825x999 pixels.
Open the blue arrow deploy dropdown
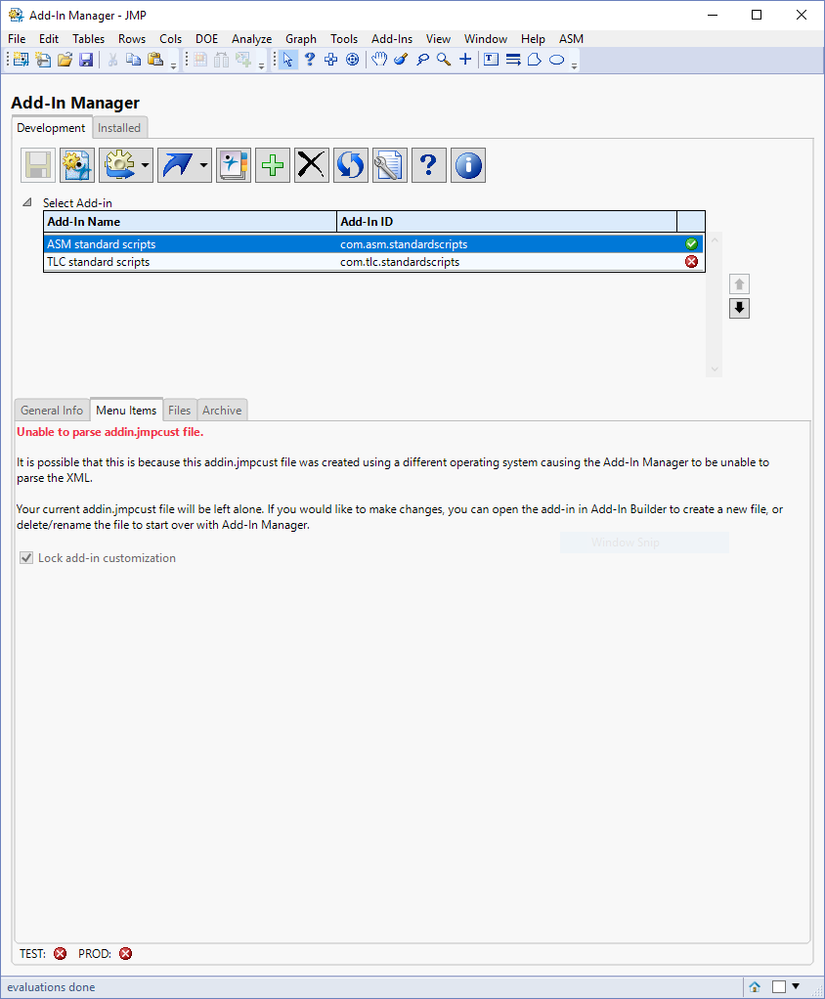coord(204,166)
